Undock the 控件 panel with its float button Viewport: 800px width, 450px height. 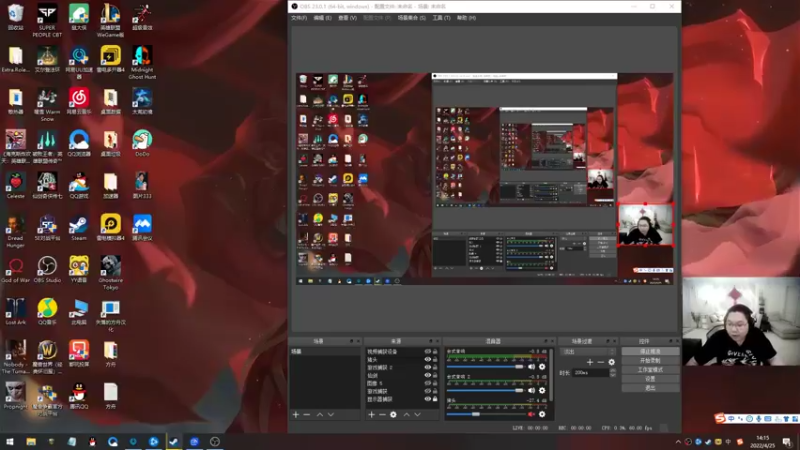670,341
